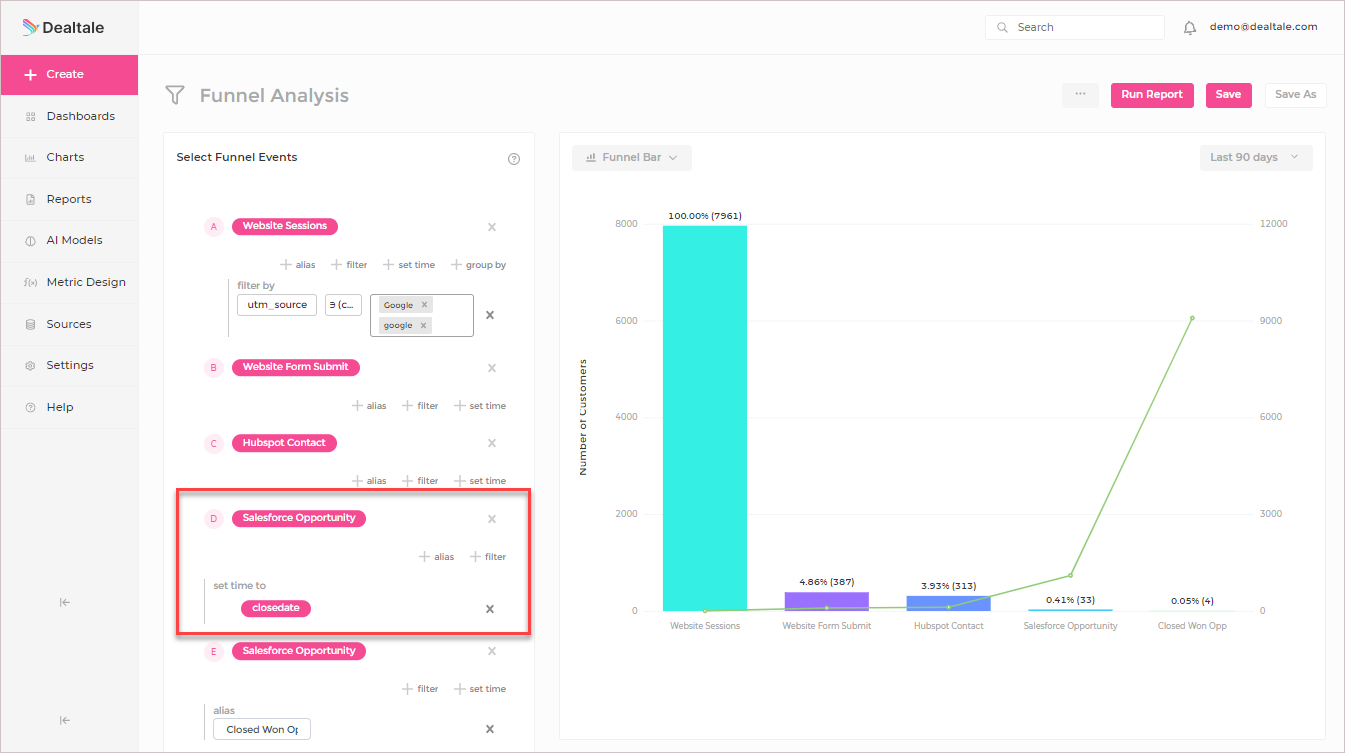Remove the lowercase google filter value
1345x753 pixels.
pyautogui.click(x=423, y=325)
